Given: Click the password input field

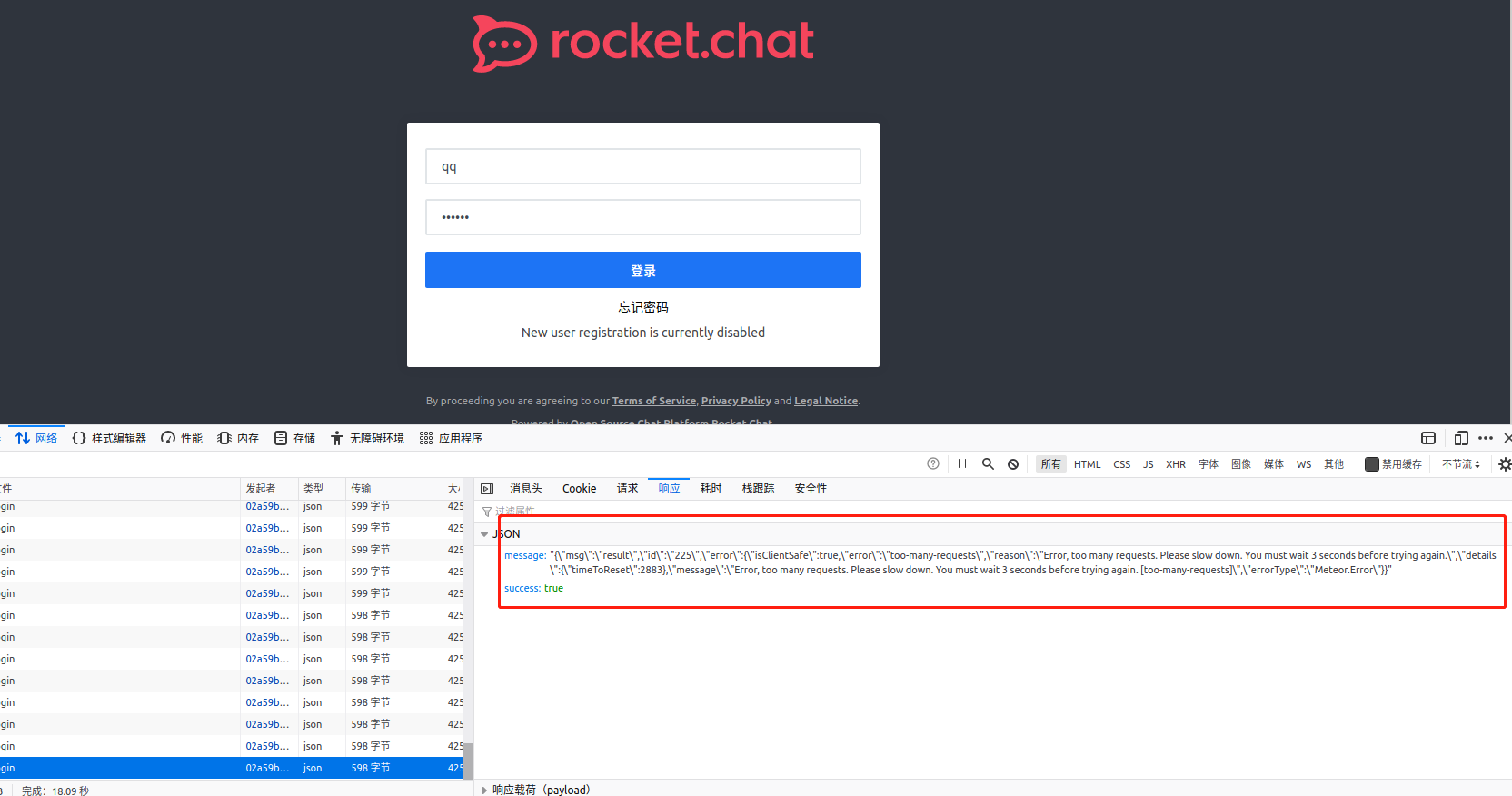Looking at the screenshot, I should click(x=643, y=217).
